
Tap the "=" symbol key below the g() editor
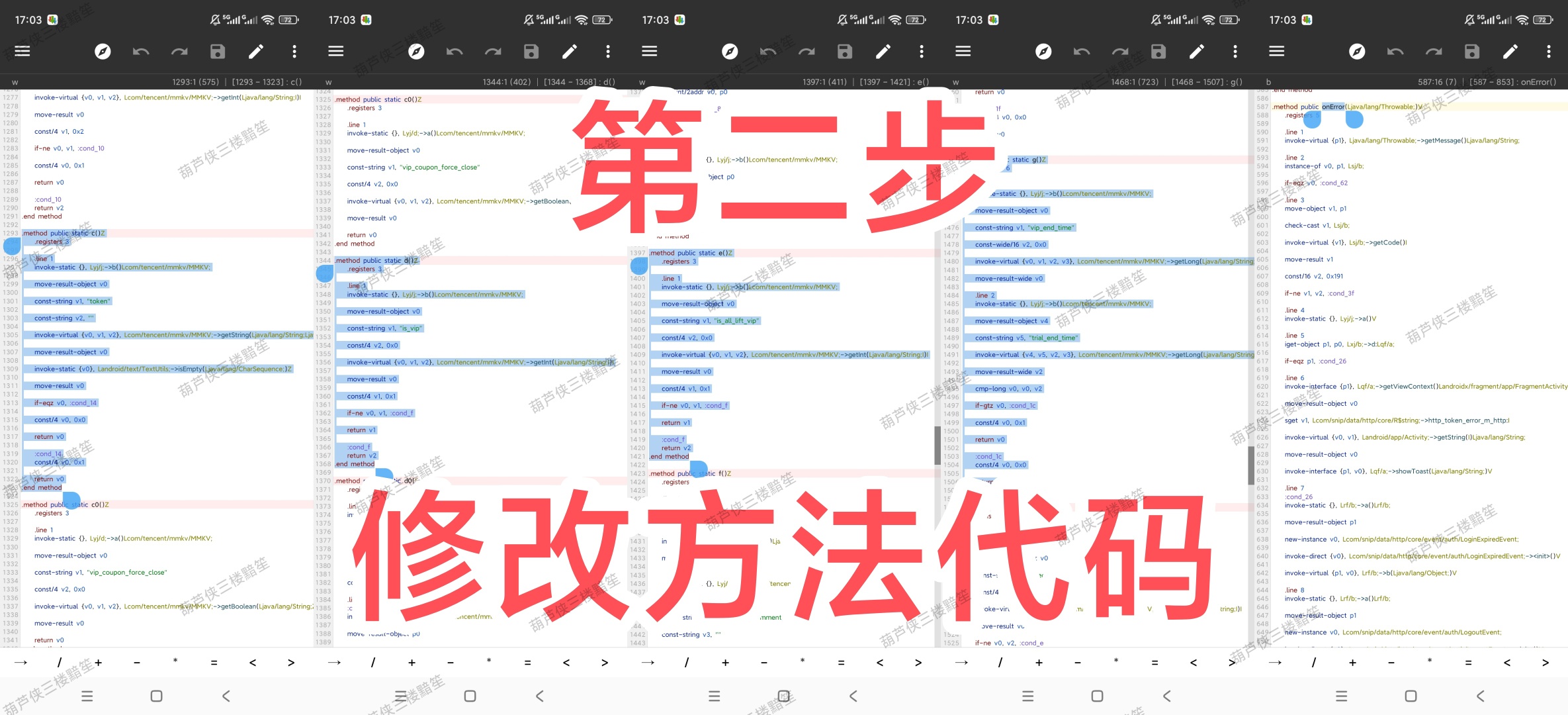point(1154,662)
